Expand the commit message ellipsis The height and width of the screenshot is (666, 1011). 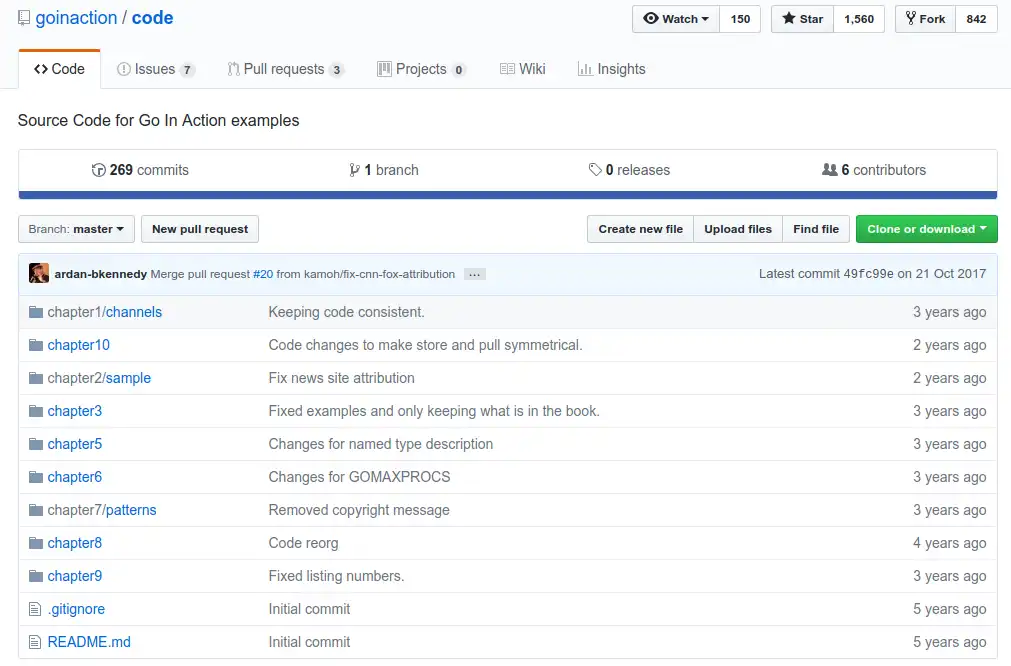[475, 274]
